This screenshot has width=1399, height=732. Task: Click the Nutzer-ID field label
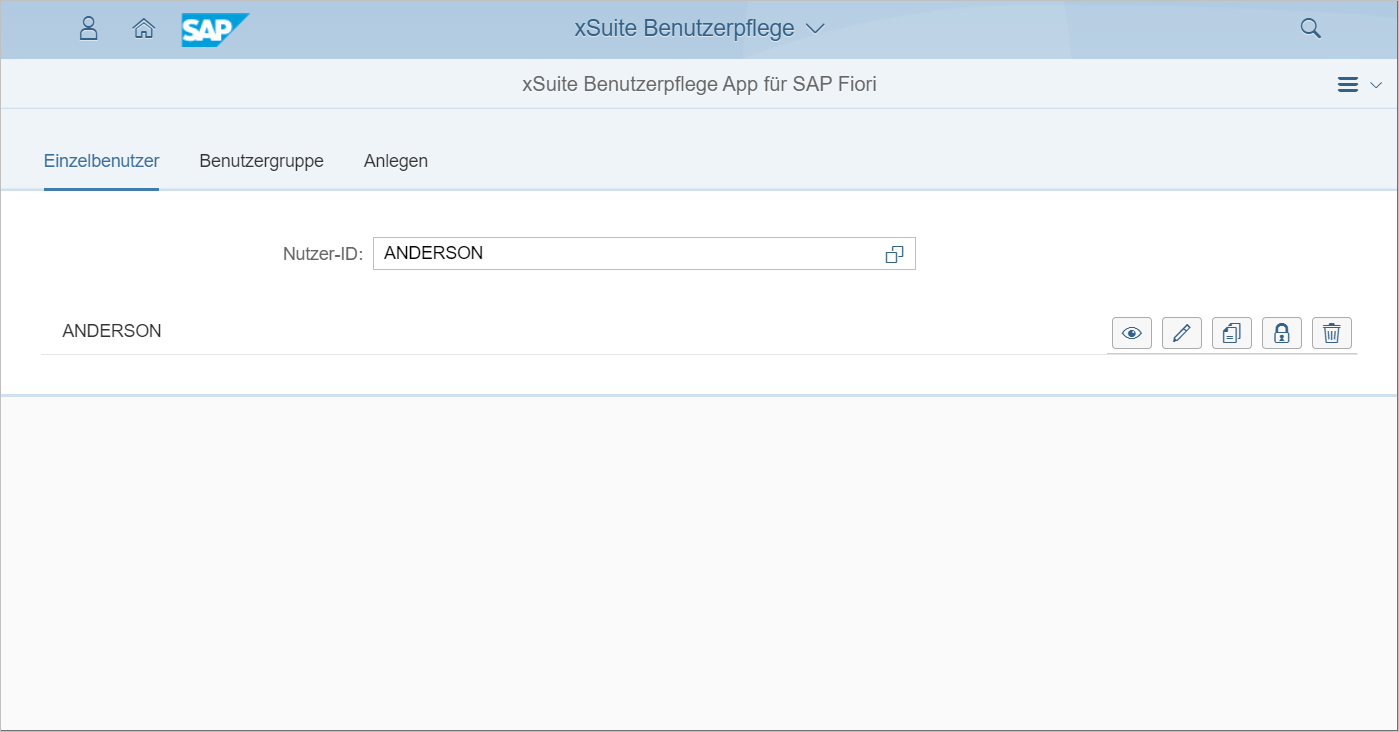(x=322, y=254)
